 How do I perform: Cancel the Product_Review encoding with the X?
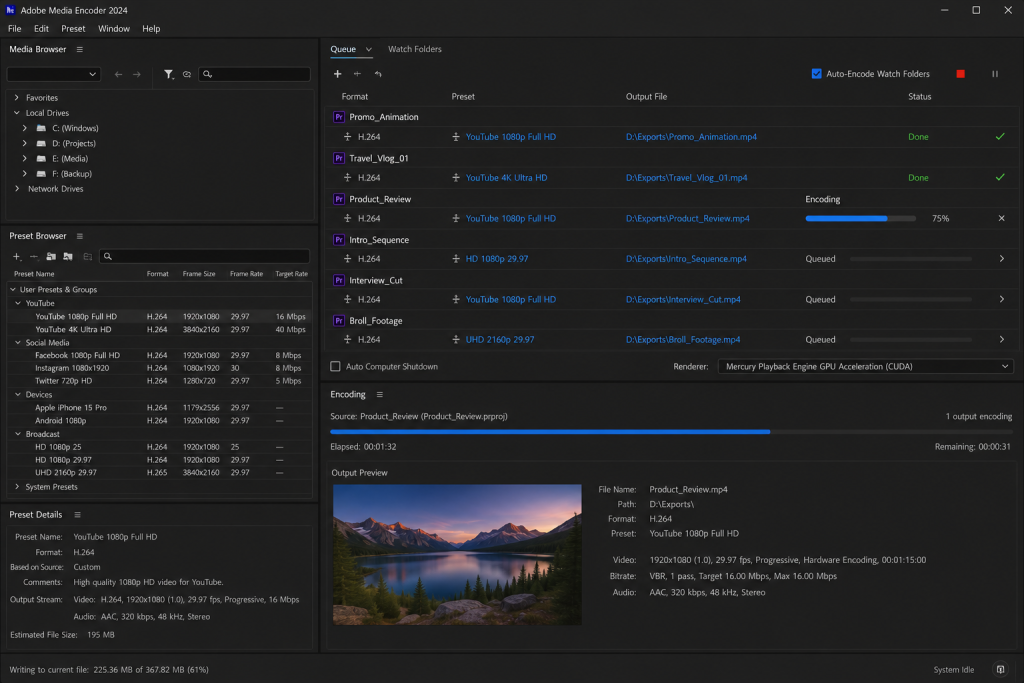1001,218
